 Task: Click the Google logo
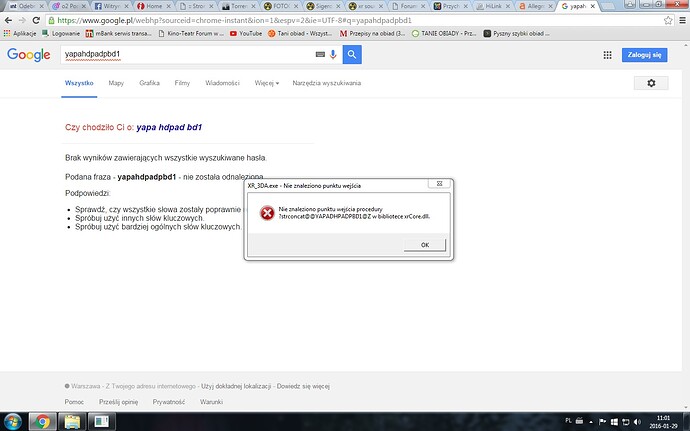(x=28, y=54)
